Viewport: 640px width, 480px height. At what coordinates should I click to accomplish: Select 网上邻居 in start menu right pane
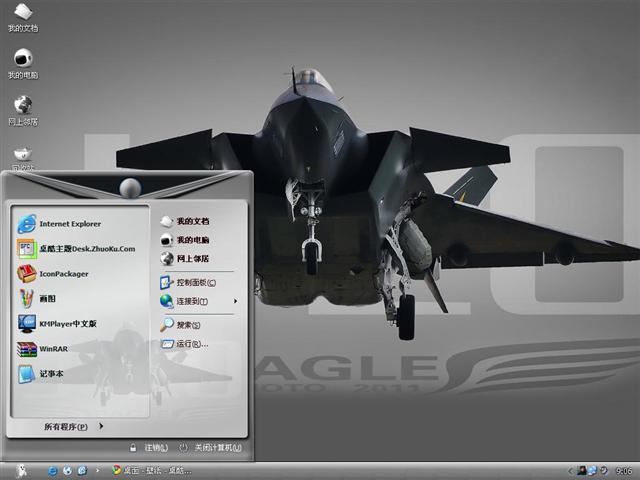184,258
